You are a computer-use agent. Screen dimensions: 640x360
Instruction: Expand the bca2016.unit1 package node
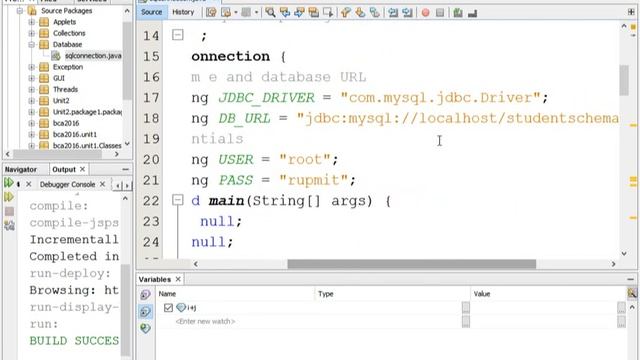click(x=31, y=134)
